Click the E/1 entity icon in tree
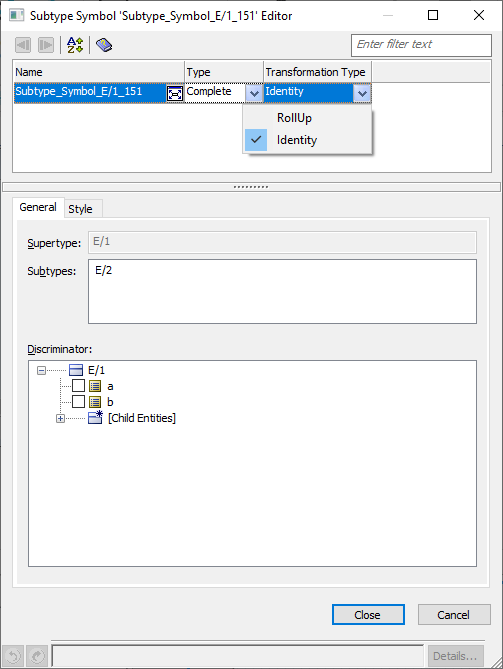The height and width of the screenshot is (669, 503). [76, 370]
